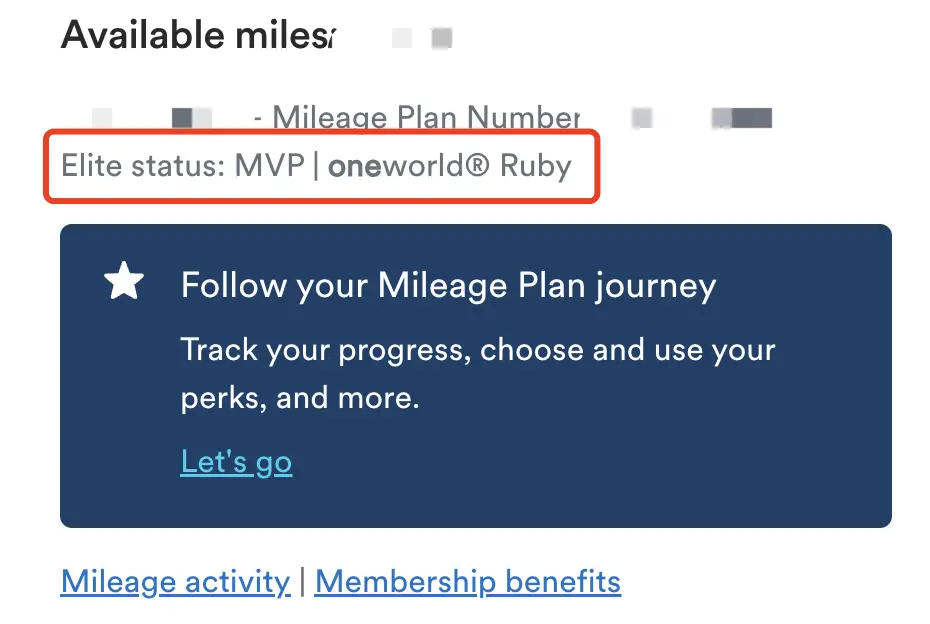Image resolution: width=930 pixels, height=624 pixels.
Task: Click the "Available miles" heading
Action: tap(198, 36)
